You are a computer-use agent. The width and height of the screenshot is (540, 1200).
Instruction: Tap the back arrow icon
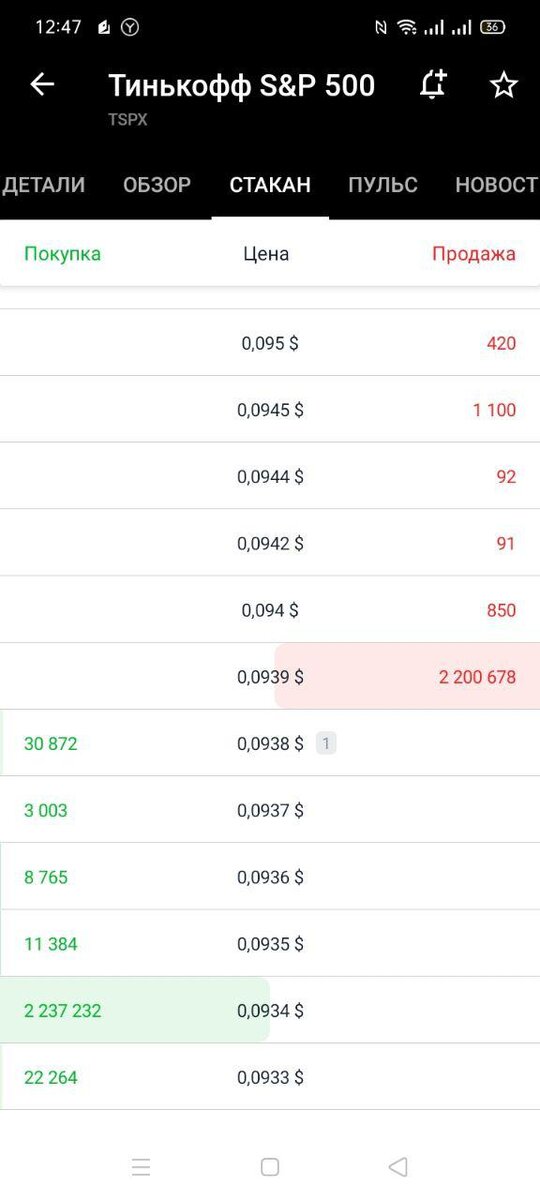(42, 85)
